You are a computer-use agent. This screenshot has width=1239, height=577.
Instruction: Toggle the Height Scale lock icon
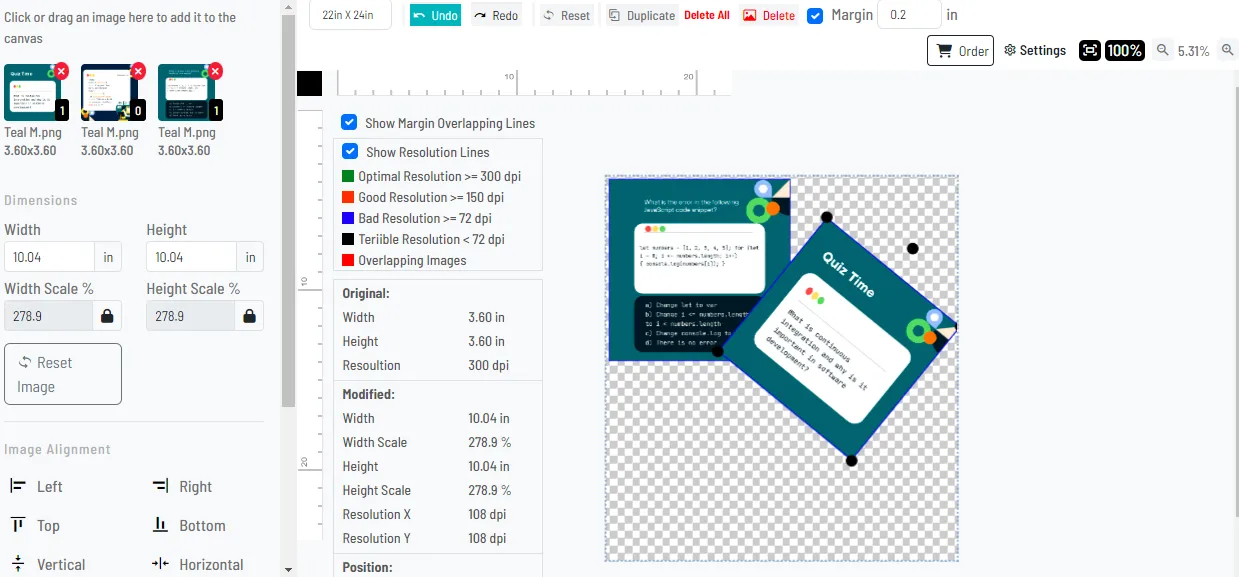(249, 316)
